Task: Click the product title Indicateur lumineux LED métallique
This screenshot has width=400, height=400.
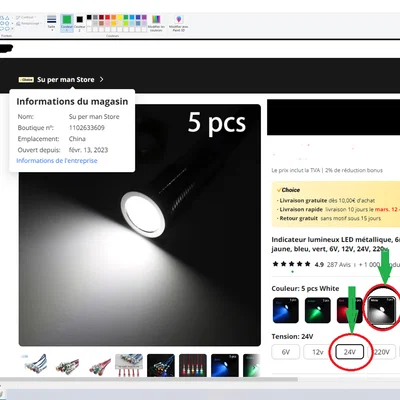Action: coord(335,244)
